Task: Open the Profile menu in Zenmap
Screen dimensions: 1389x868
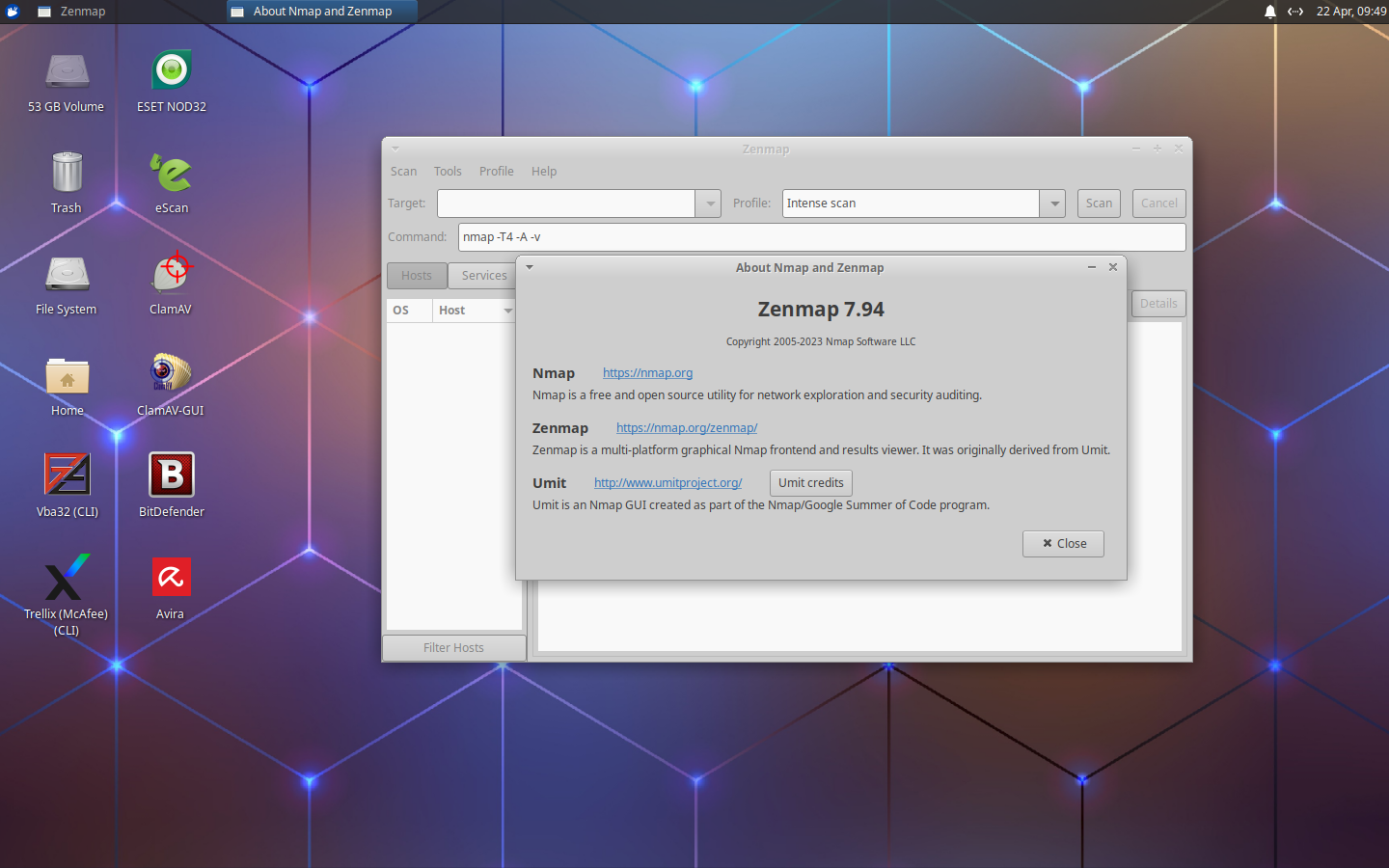Action: point(497,172)
